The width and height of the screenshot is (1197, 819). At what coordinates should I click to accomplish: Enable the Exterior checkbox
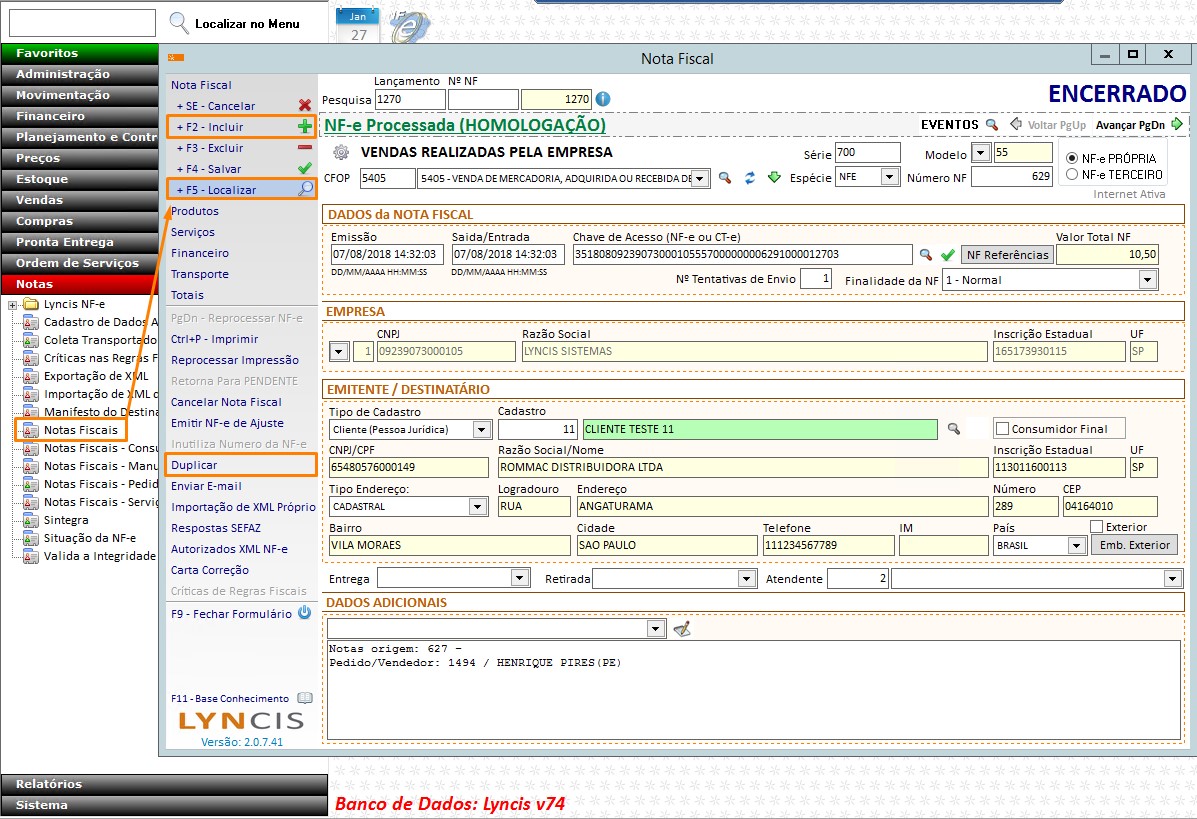[1096, 527]
